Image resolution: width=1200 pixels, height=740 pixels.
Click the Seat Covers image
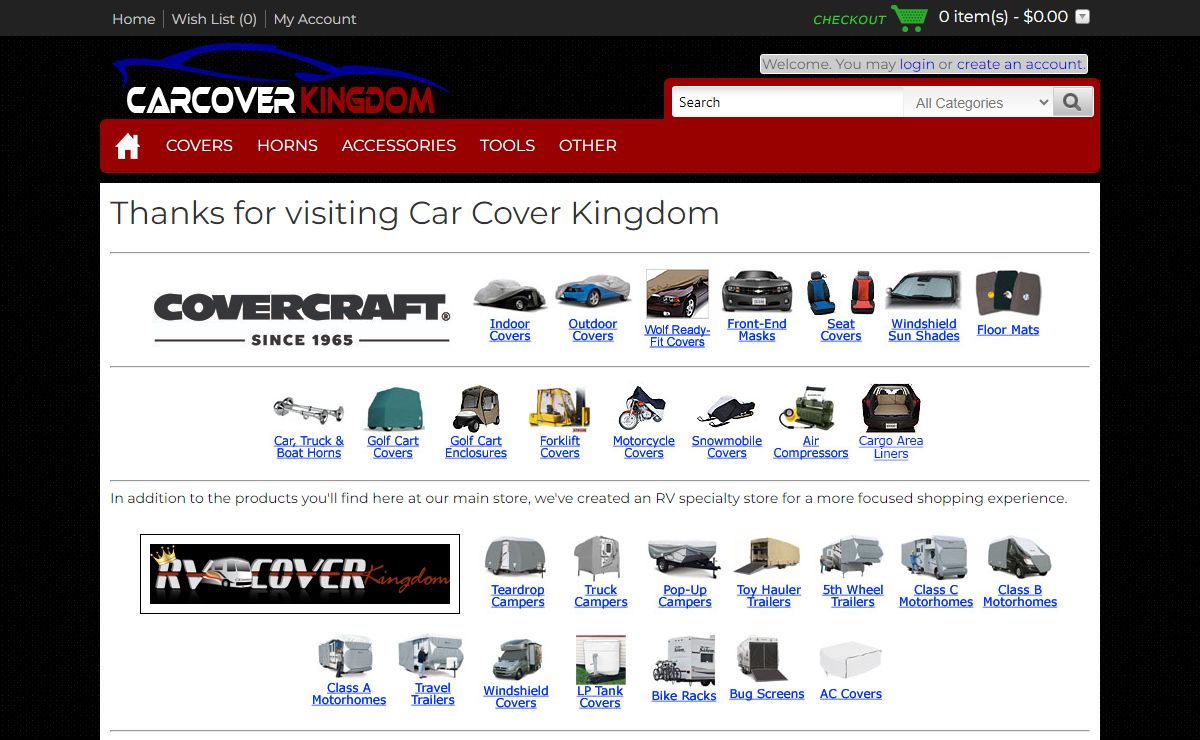pyautogui.click(x=841, y=292)
